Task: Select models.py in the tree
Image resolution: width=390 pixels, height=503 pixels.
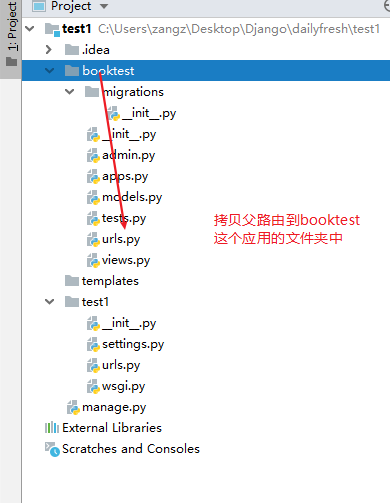Action: 132,197
